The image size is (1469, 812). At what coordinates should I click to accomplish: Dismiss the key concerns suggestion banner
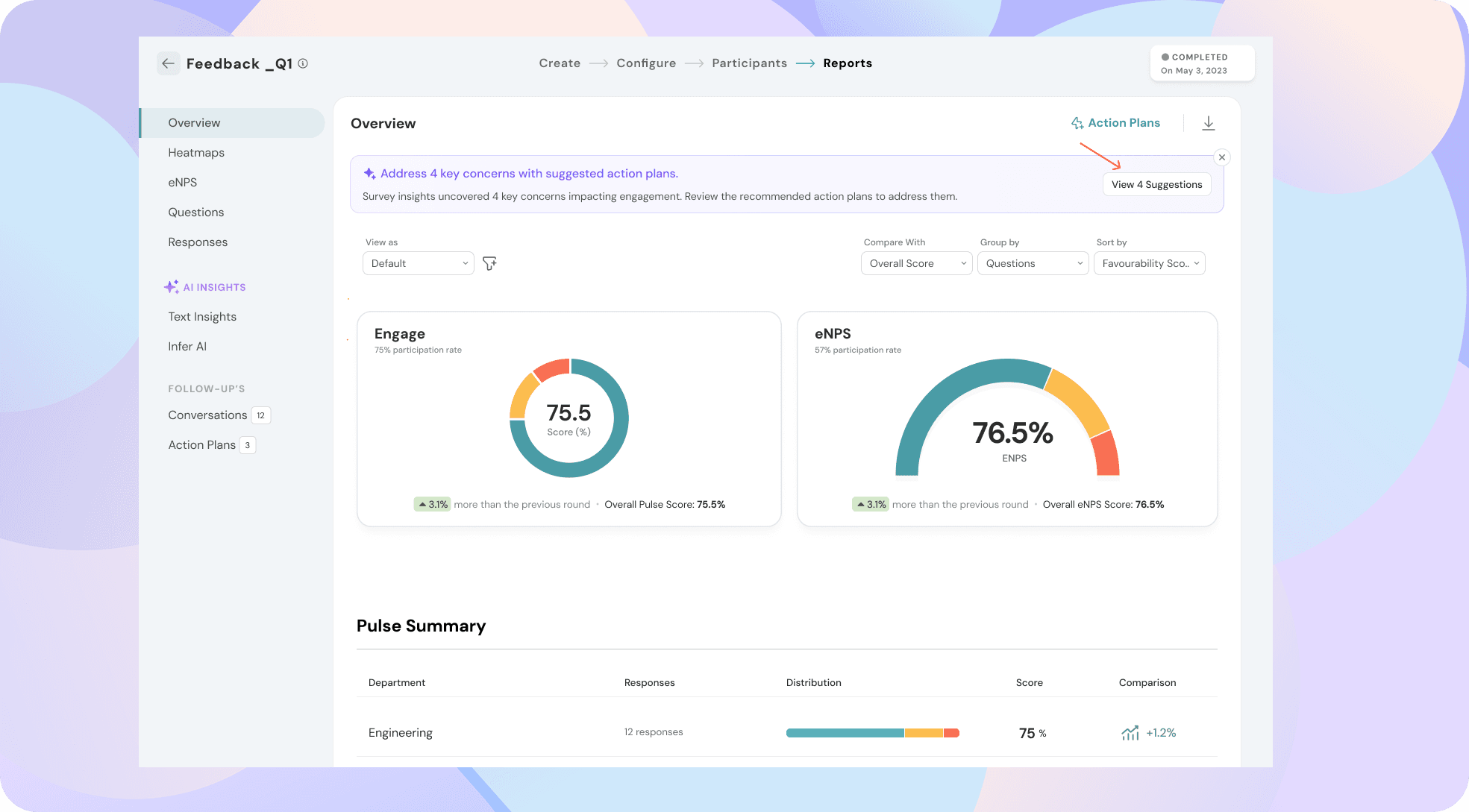pyautogui.click(x=1222, y=157)
